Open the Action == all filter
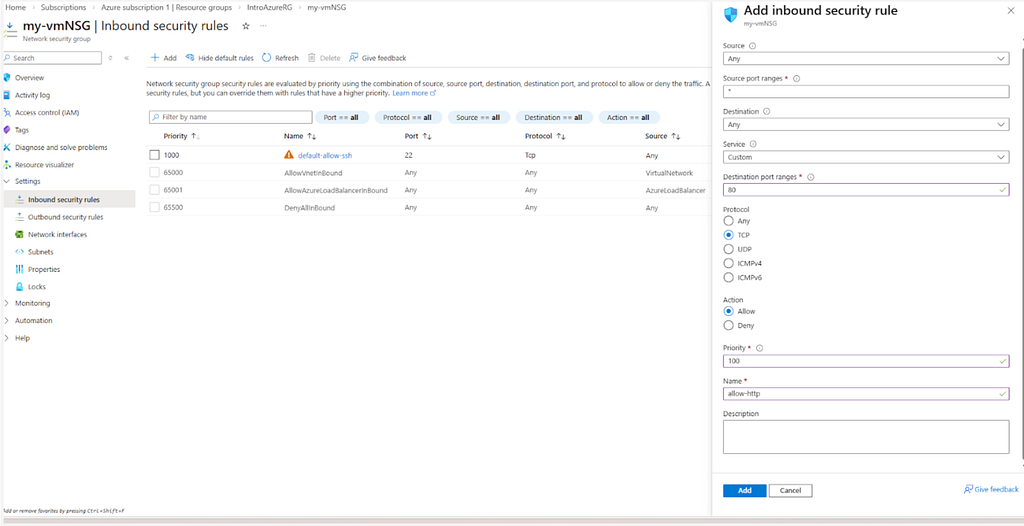The height and width of the screenshot is (526, 1024). (628, 118)
